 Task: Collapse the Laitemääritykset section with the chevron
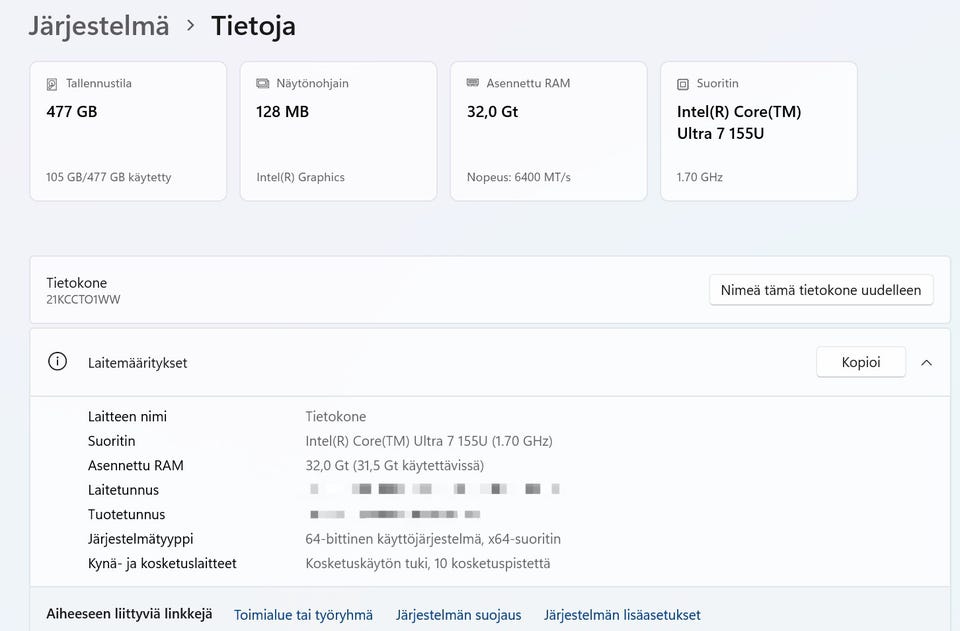tap(926, 362)
